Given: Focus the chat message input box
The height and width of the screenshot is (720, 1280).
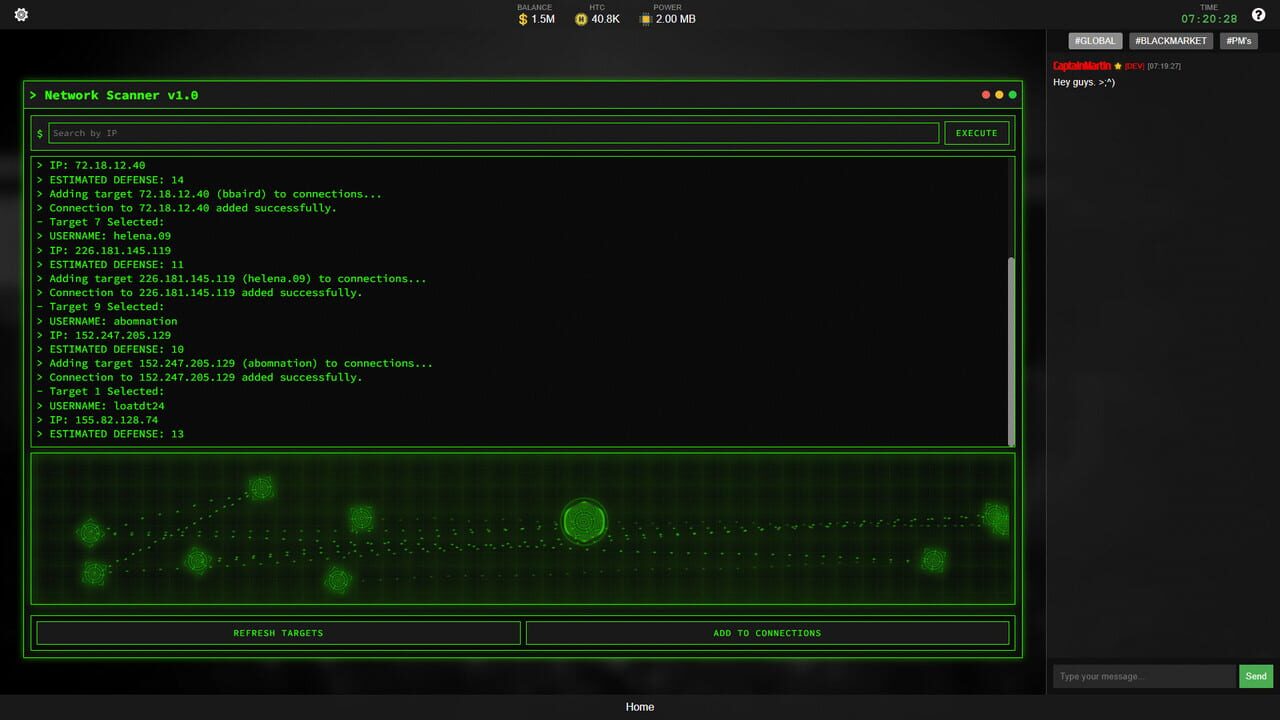Looking at the screenshot, I should pyautogui.click(x=1144, y=676).
